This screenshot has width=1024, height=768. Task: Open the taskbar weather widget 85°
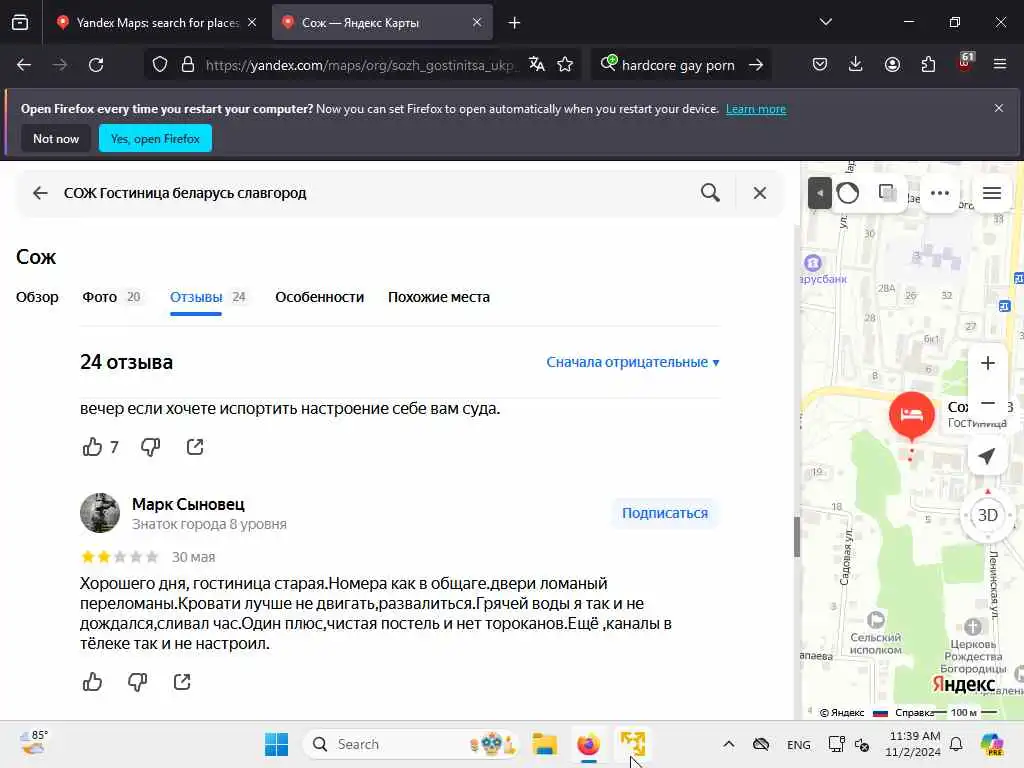[34, 743]
